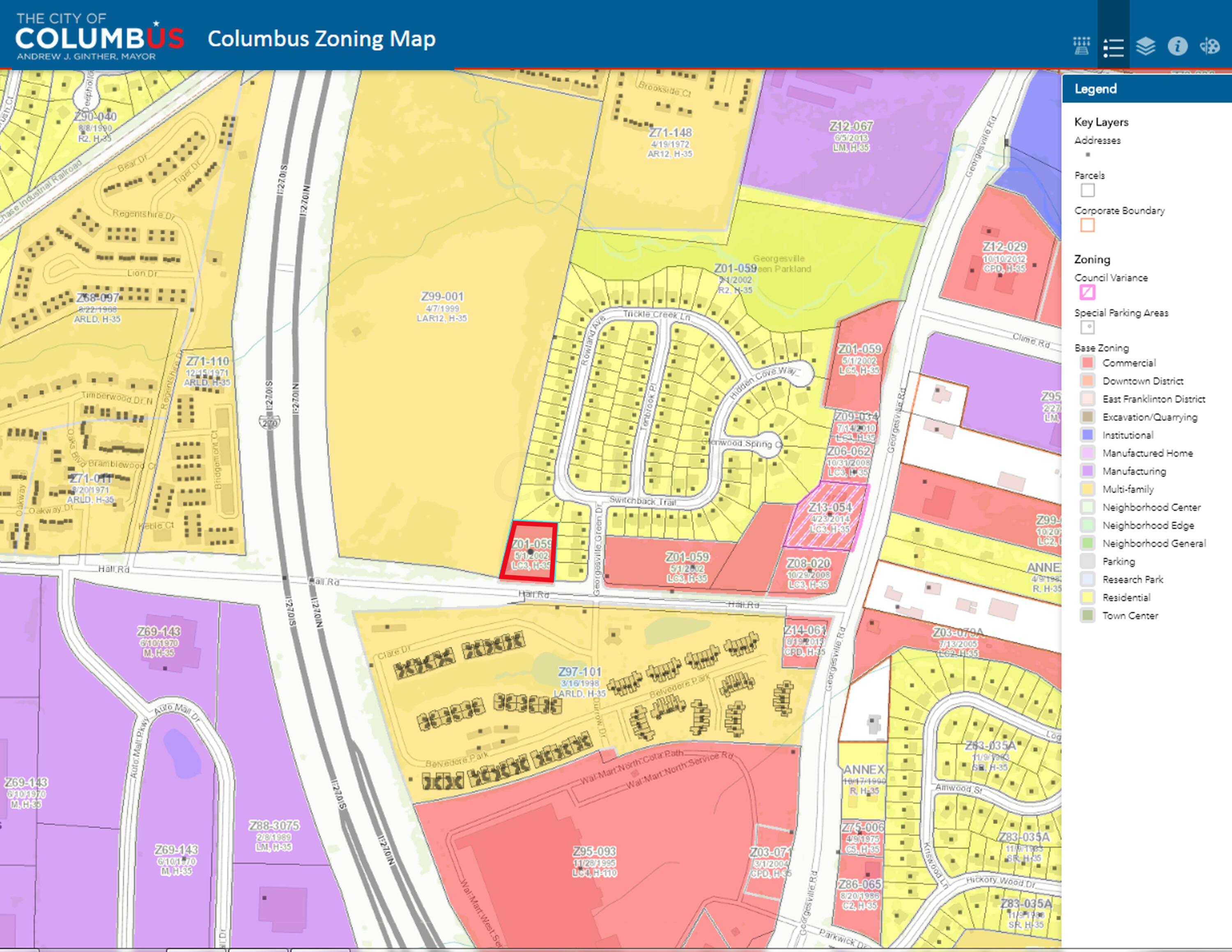Click the Council Variance hatched swatch
The image size is (1232, 952).
click(x=1087, y=292)
